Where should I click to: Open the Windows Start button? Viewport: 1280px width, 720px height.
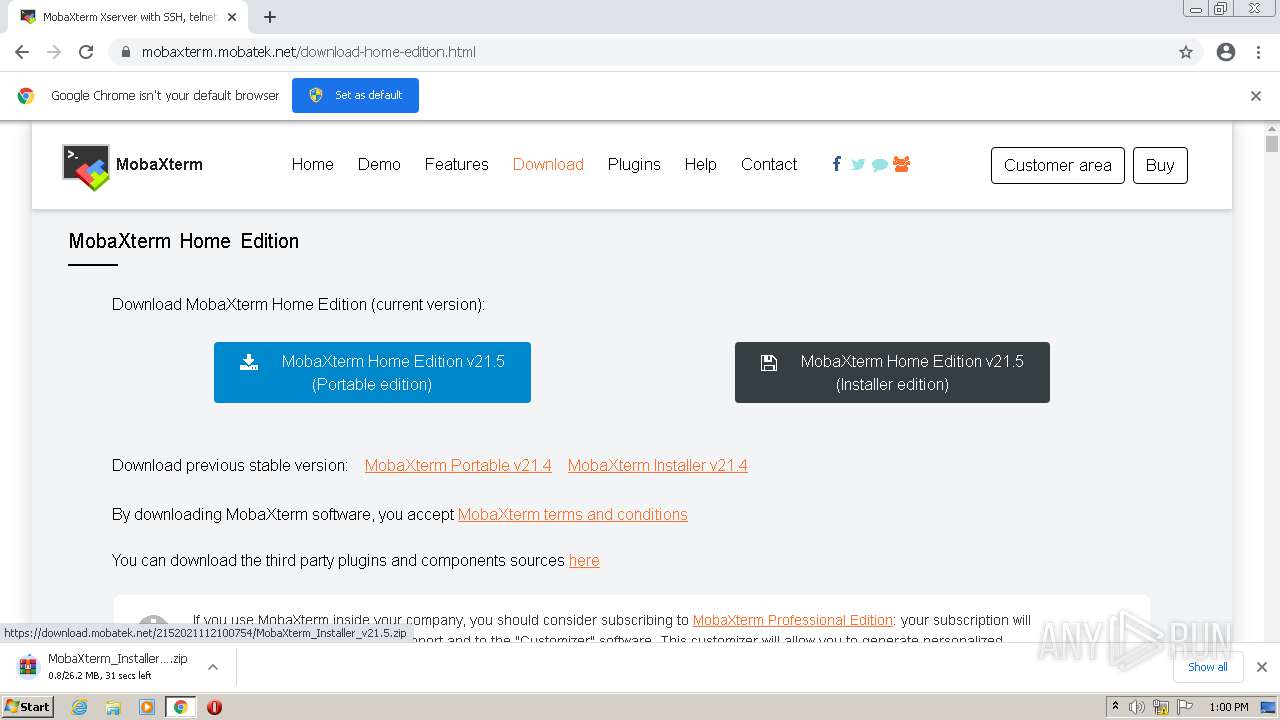(27, 706)
